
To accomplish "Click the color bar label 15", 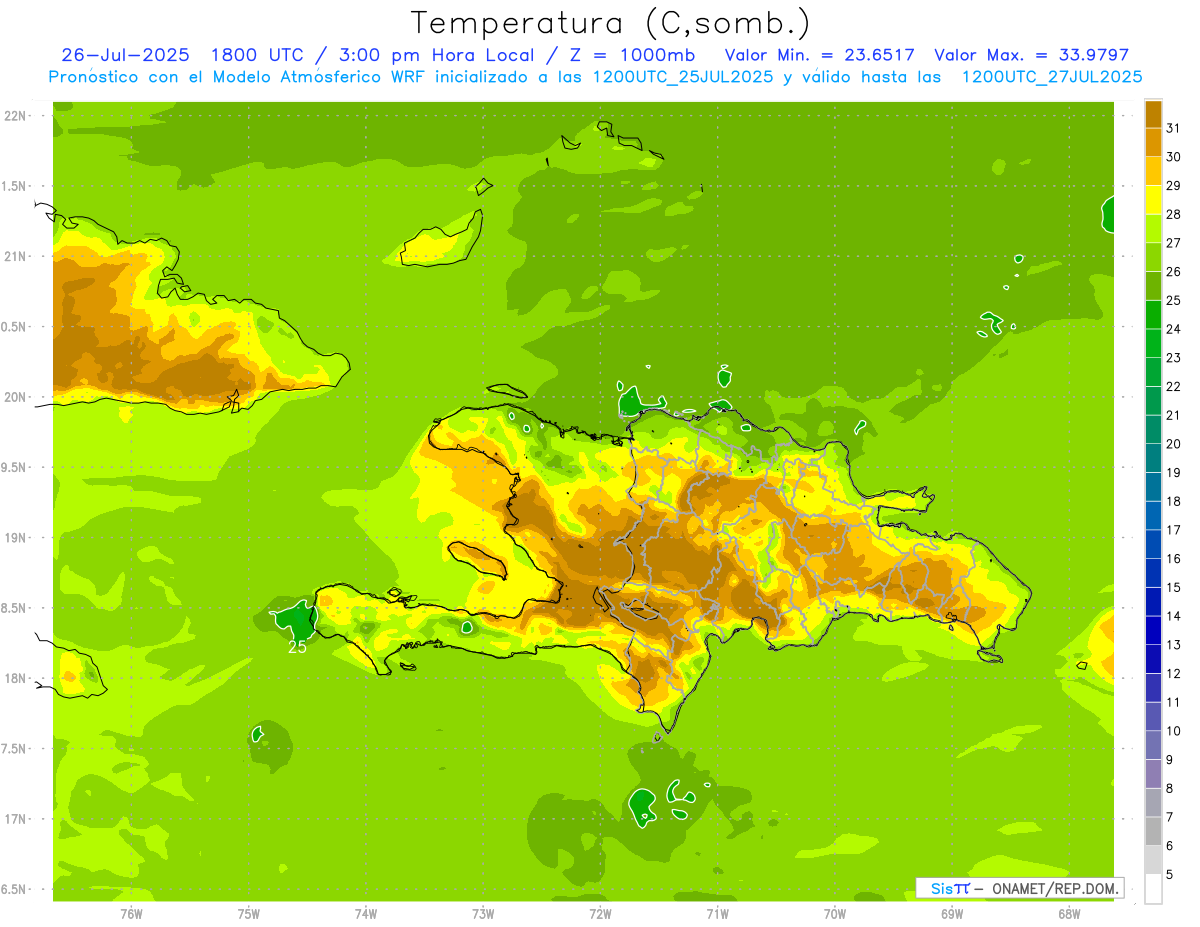I will click(x=1174, y=588).
